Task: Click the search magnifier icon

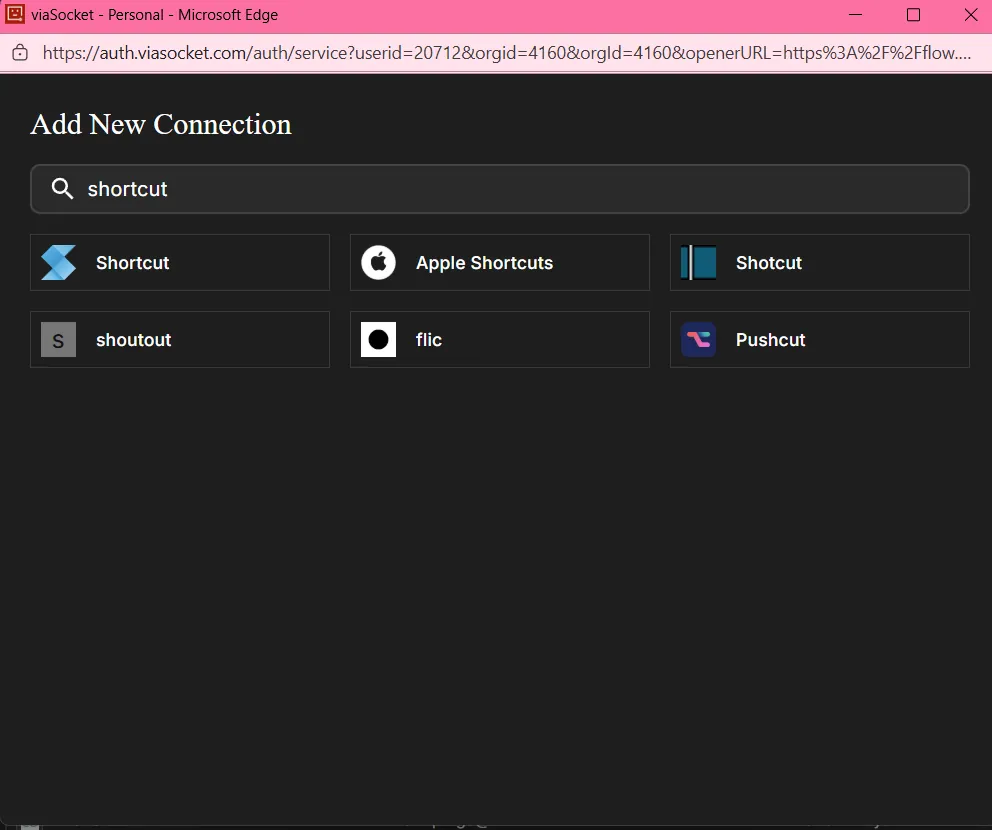Action: click(62, 189)
